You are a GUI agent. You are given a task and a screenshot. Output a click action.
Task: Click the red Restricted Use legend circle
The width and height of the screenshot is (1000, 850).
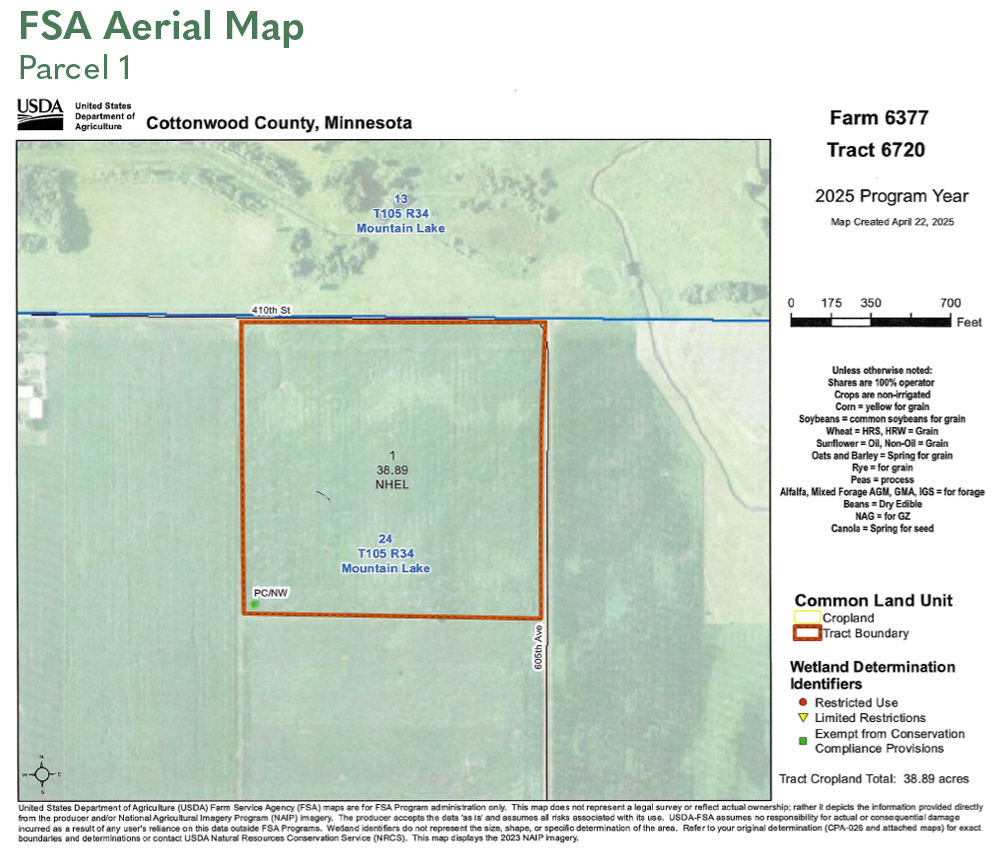point(802,703)
